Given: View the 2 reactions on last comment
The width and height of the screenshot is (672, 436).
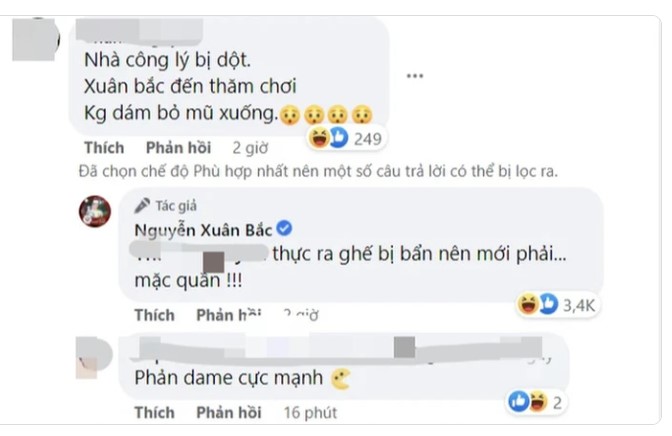Looking at the screenshot, I should coord(535,402).
